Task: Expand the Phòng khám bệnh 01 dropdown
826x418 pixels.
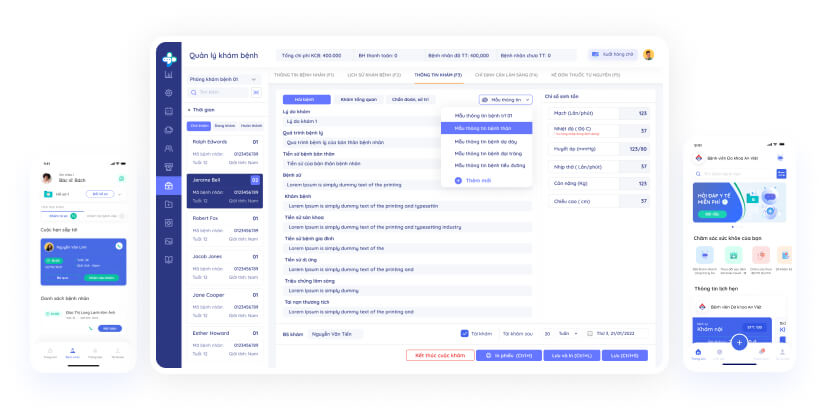Action: pyautogui.click(x=223, y=79)
